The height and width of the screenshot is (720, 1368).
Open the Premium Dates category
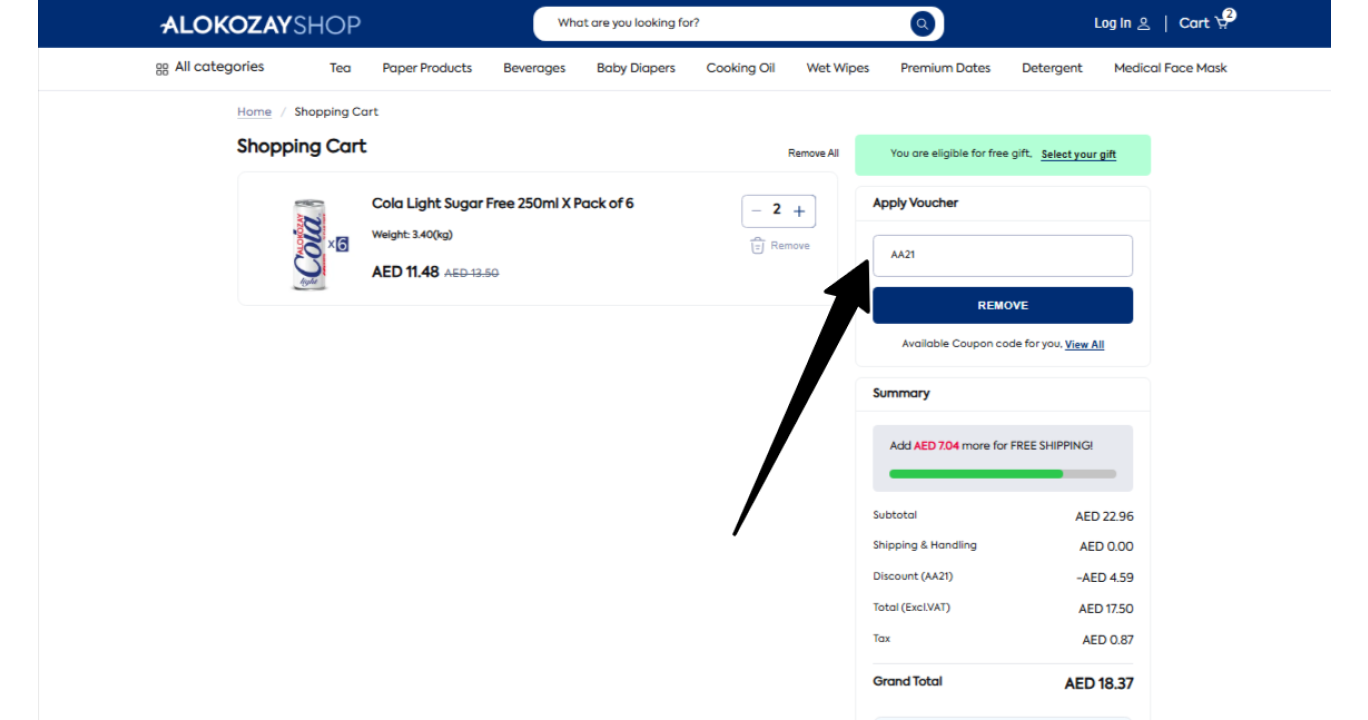click(x=945, y=68)
